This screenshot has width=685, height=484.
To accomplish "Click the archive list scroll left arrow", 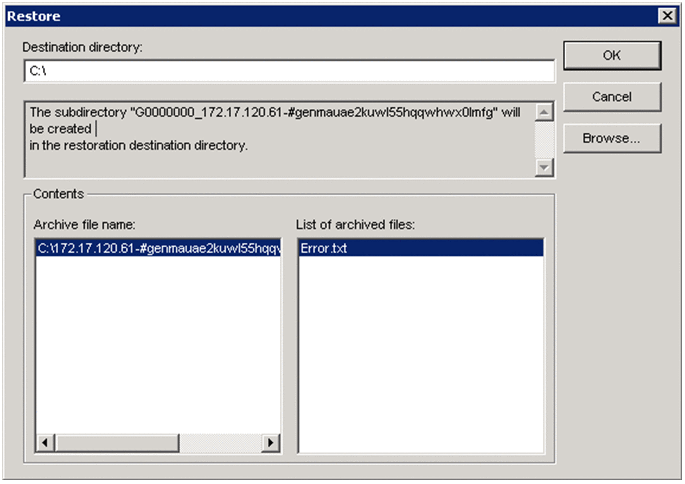I will click(45, 443).
